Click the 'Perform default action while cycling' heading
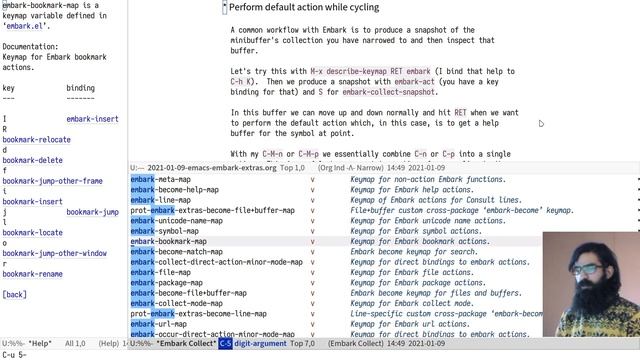 [304, 7]
